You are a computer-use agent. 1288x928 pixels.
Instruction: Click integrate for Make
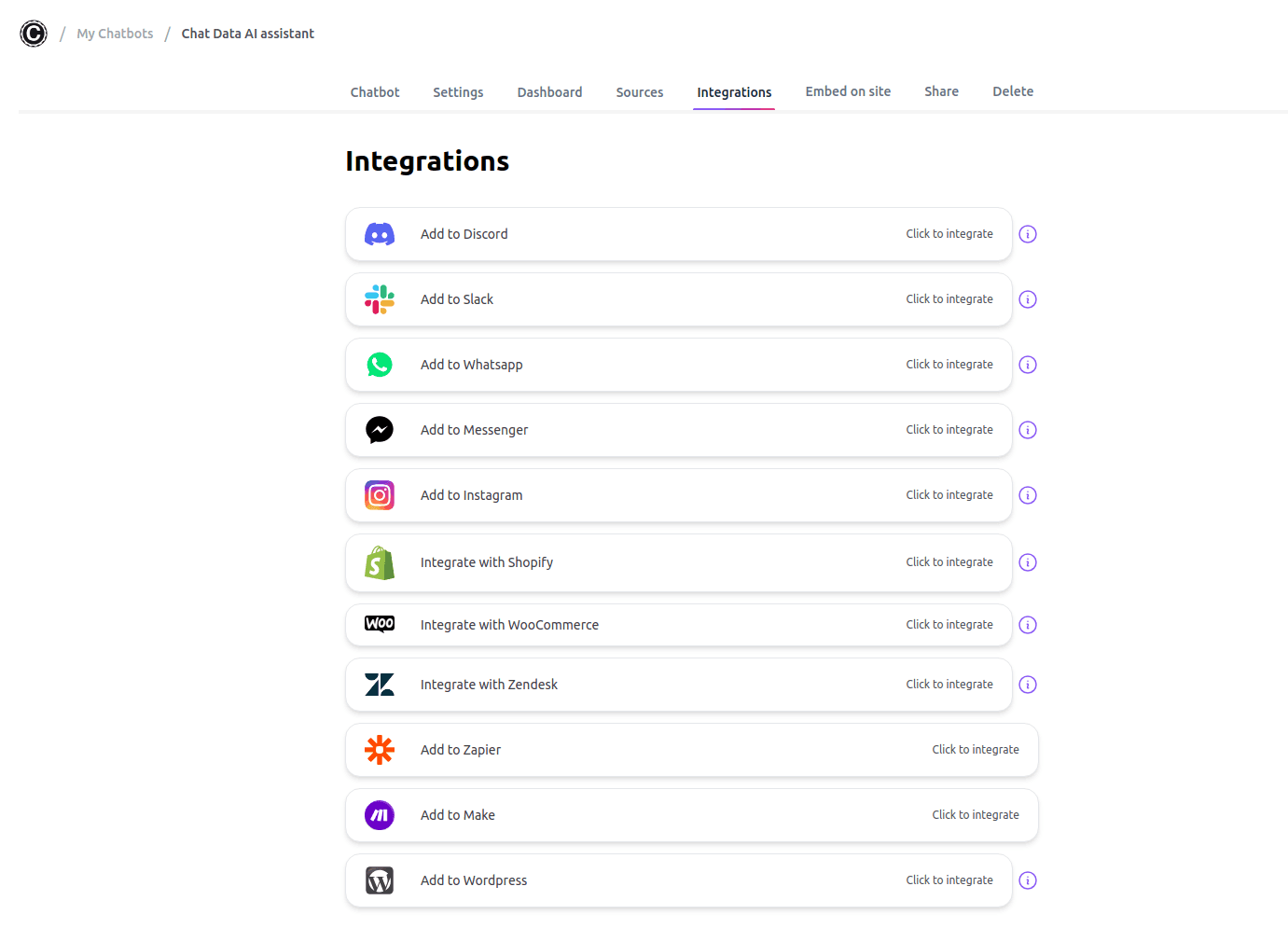click(976, 815)
